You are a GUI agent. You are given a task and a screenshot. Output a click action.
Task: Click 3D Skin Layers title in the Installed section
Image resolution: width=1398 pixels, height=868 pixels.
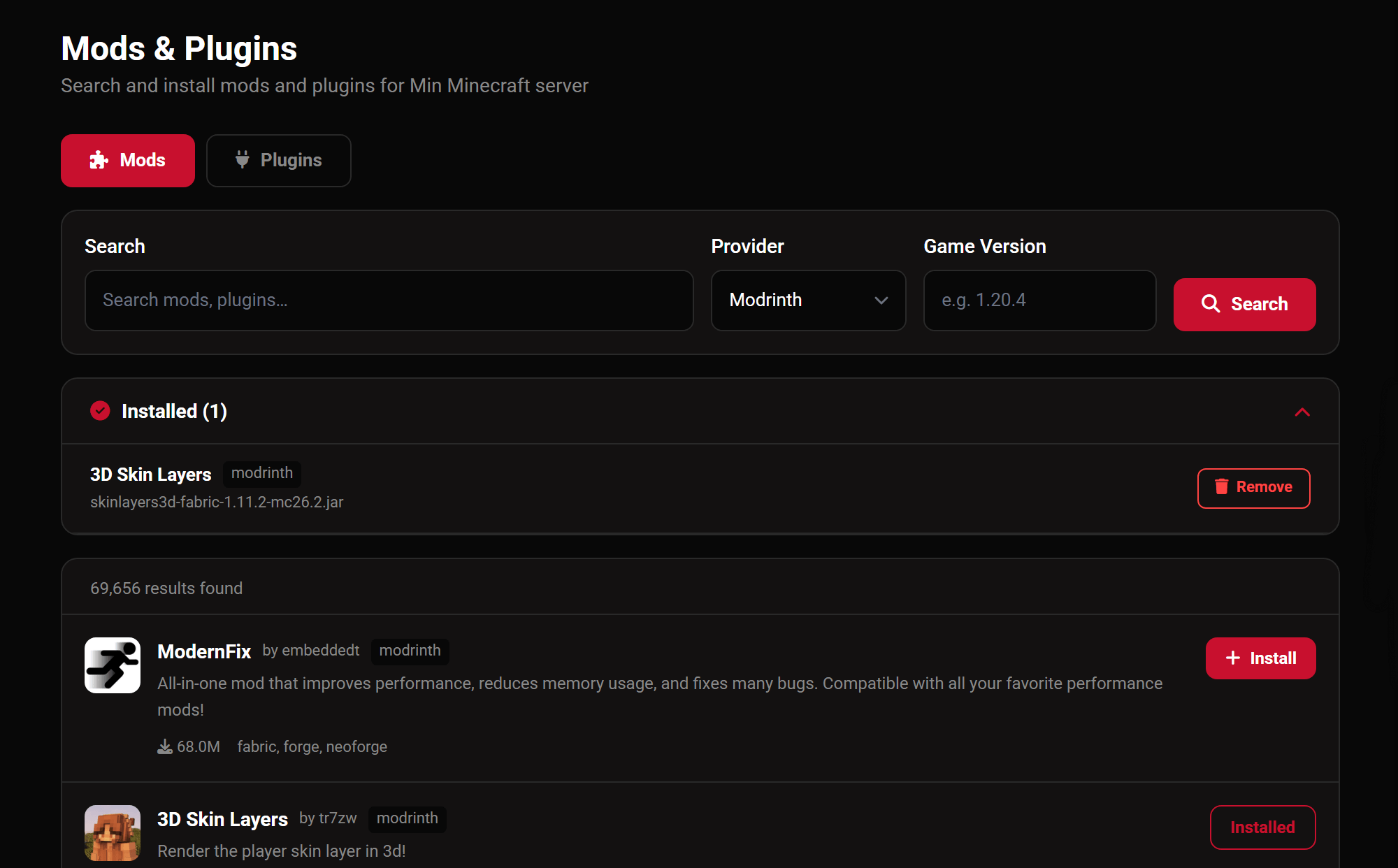click(x=150, y=475)
